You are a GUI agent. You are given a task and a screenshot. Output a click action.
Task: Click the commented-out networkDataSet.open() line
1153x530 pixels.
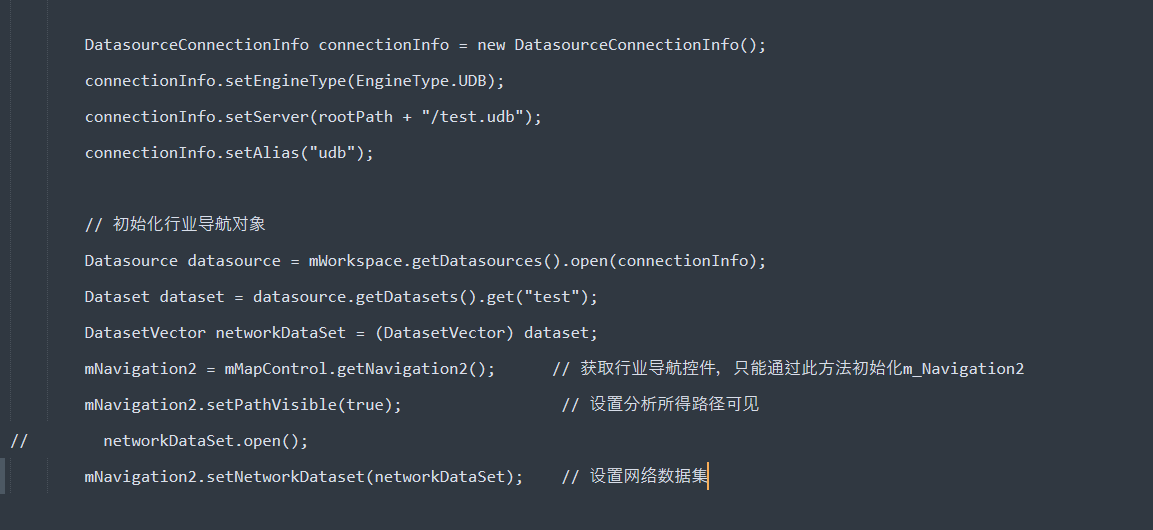tap(159, 441)
